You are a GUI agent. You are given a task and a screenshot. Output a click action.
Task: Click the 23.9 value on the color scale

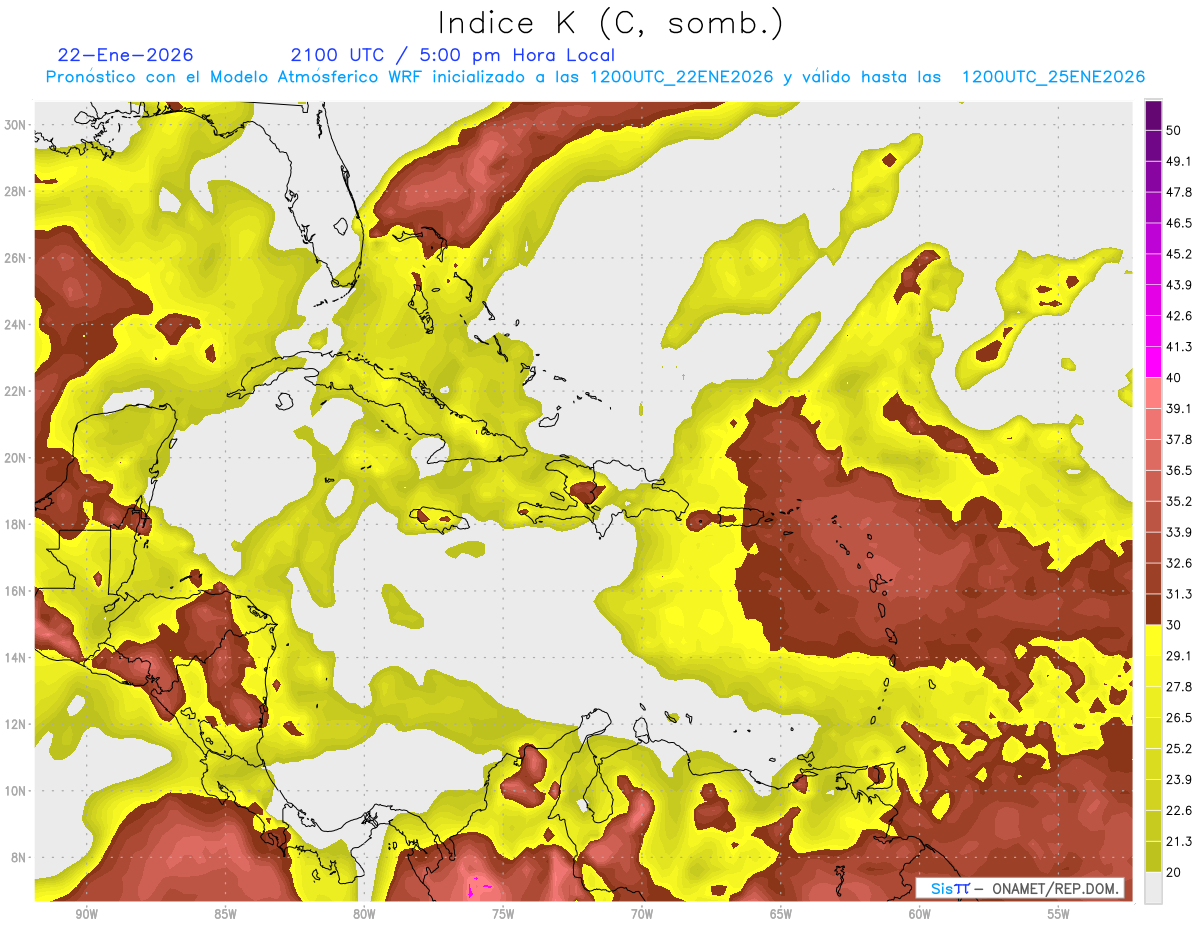[x=1178, y=781]
